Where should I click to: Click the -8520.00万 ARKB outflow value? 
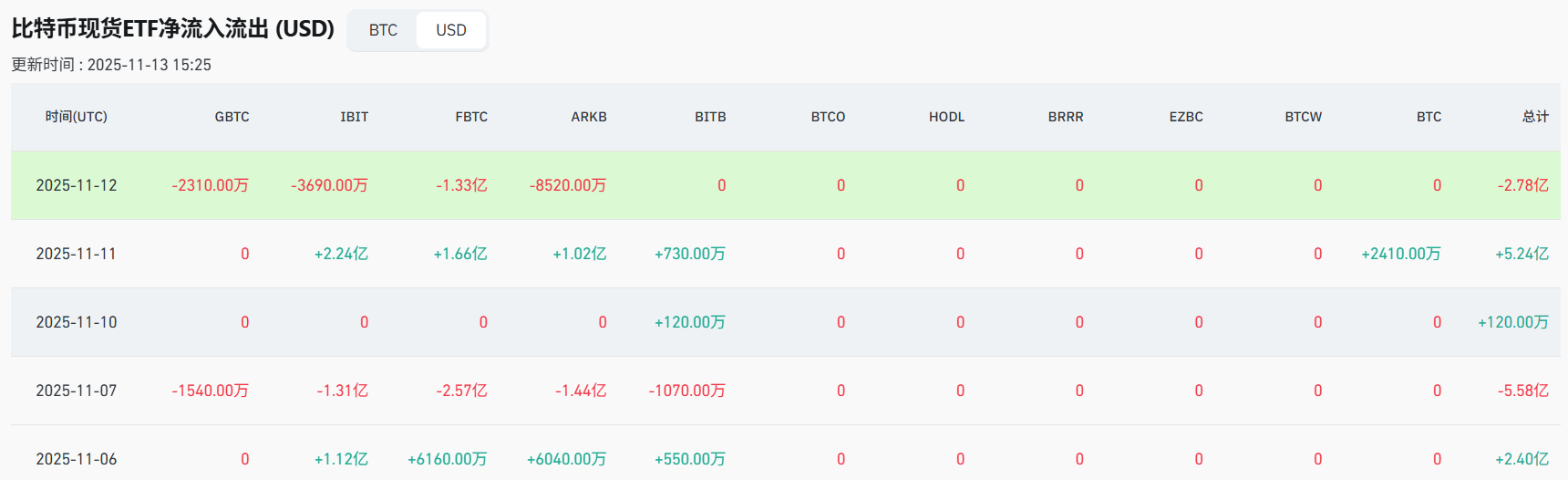pos(568,185)
